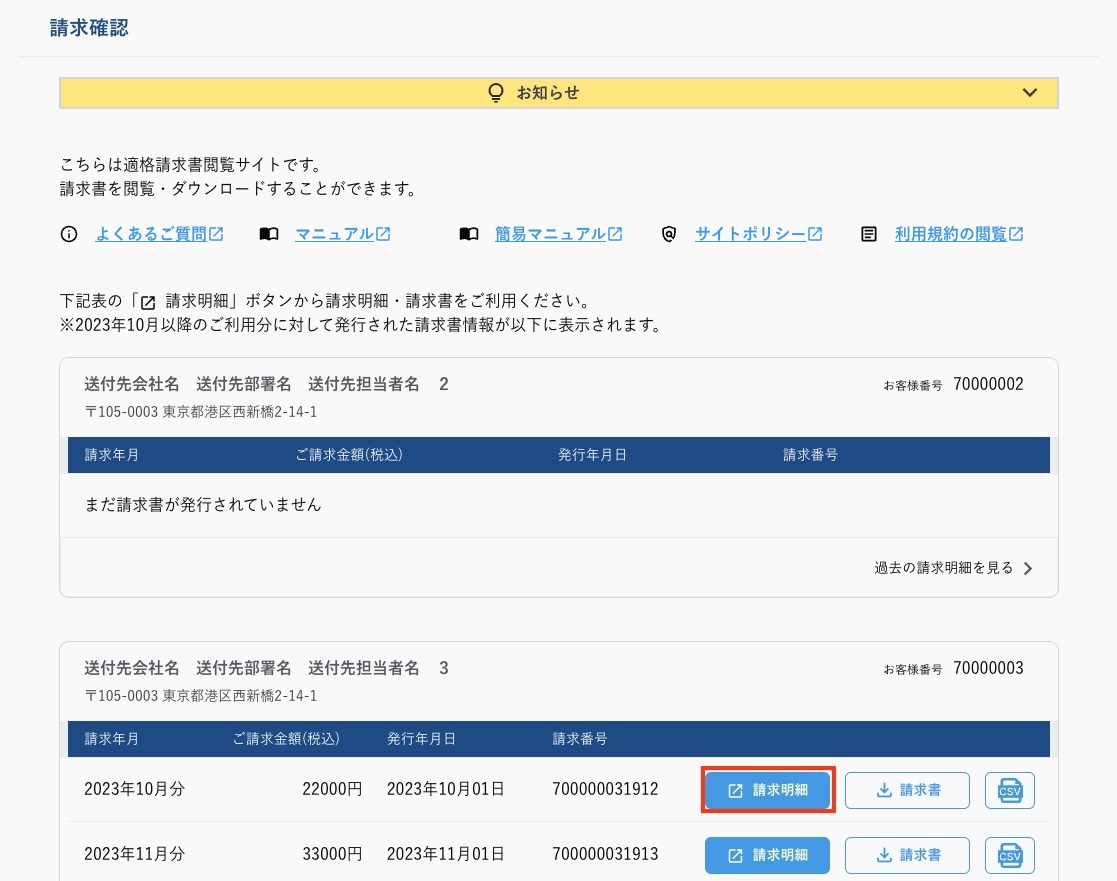Image resolution: width=1117 pixels, height=881 pixels.
Task: Click the info icon beside よくあるご質問
Action: pyautogui.click(x=69, y=234)
